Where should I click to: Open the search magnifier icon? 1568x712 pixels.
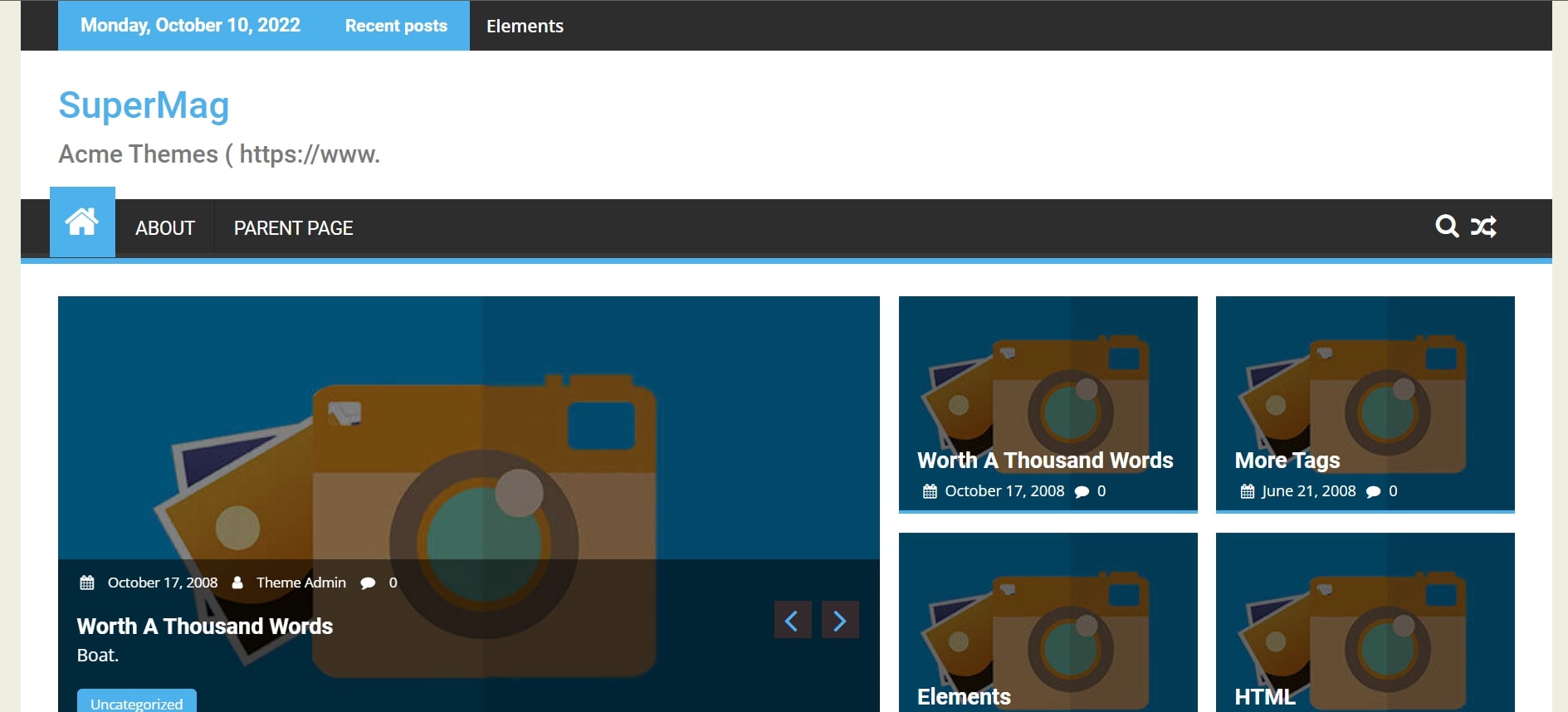1447,227
